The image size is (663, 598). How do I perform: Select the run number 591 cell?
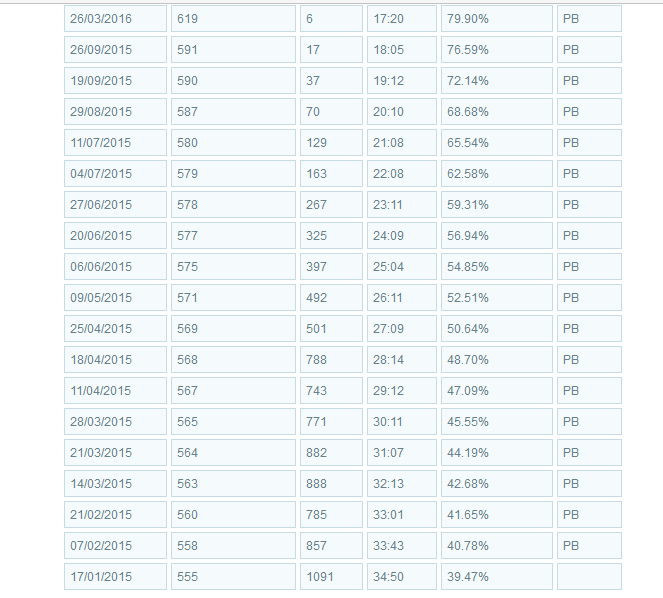(233, 50)
